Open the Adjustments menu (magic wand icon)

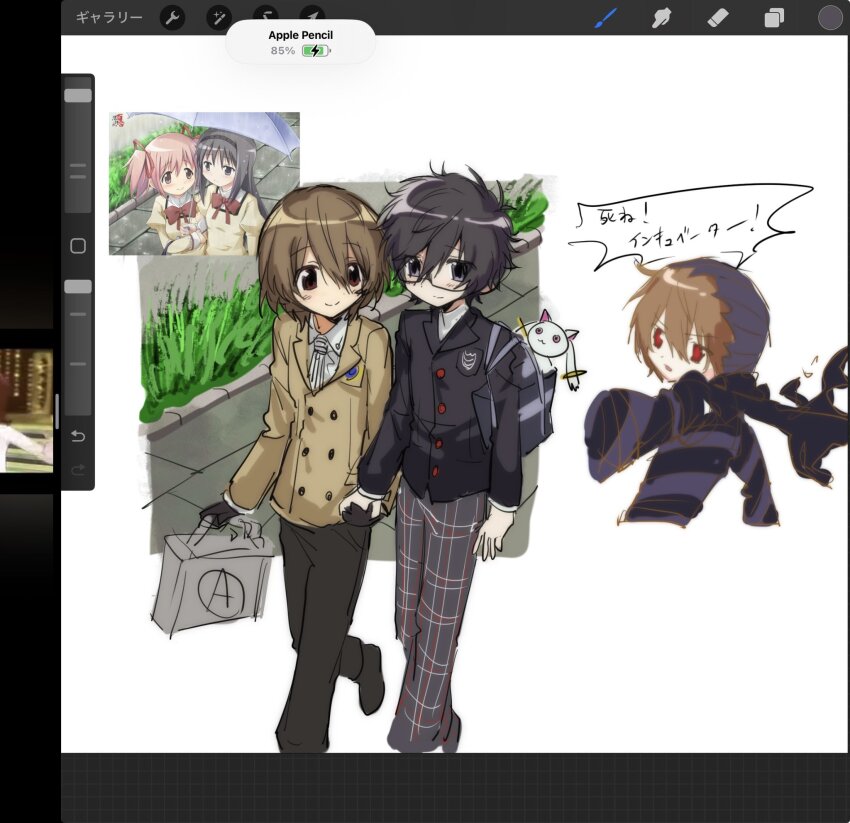(218, 17)
